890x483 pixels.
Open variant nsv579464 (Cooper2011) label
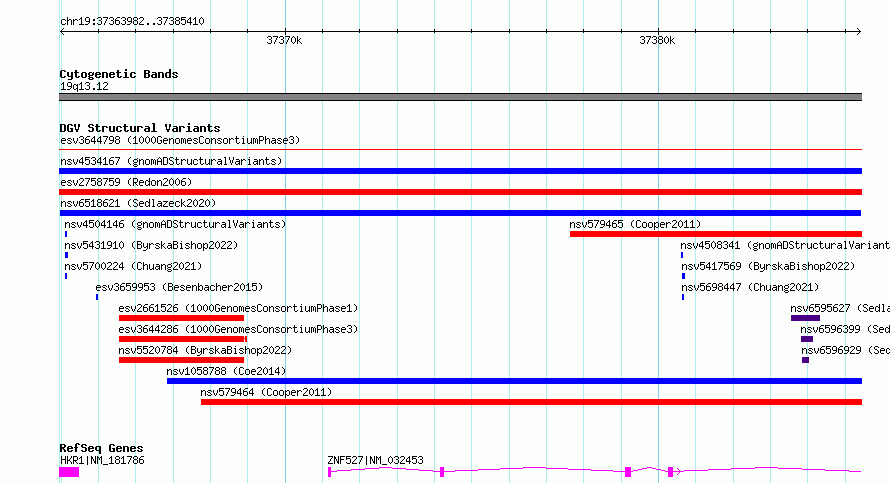(266, 392)
